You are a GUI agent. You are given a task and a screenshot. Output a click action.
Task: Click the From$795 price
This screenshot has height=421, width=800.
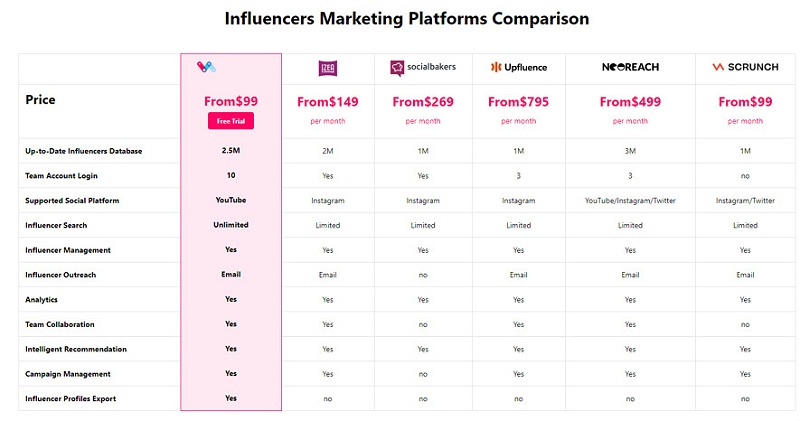[518, 101]
